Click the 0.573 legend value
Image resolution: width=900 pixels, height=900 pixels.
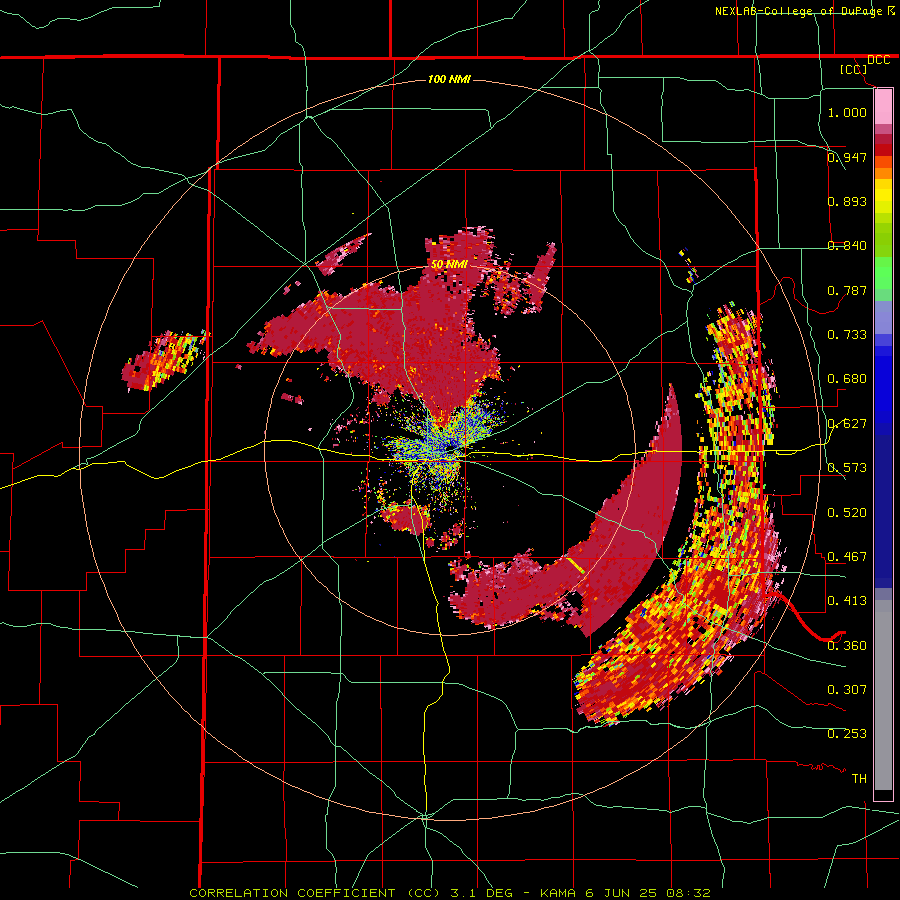[x=847, y=468]
